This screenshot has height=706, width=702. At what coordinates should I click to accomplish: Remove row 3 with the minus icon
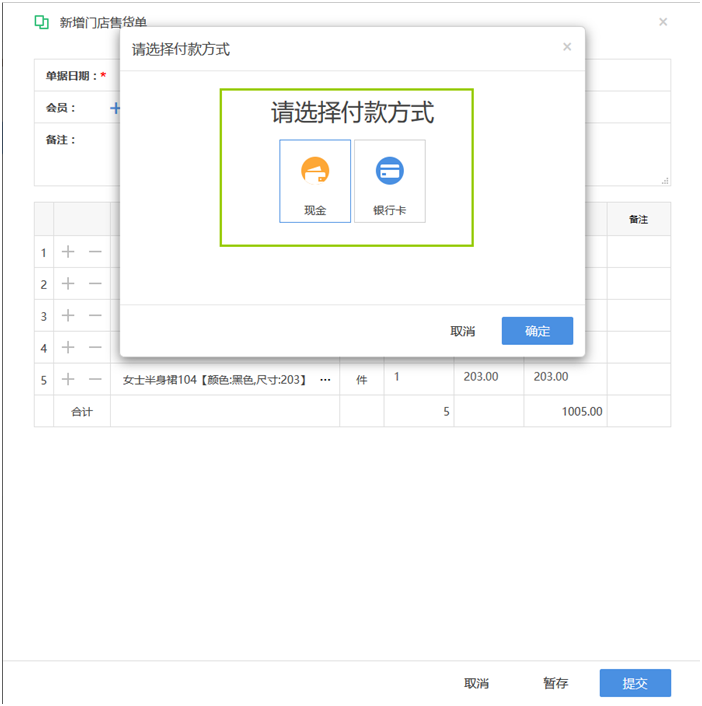[95, 316]
